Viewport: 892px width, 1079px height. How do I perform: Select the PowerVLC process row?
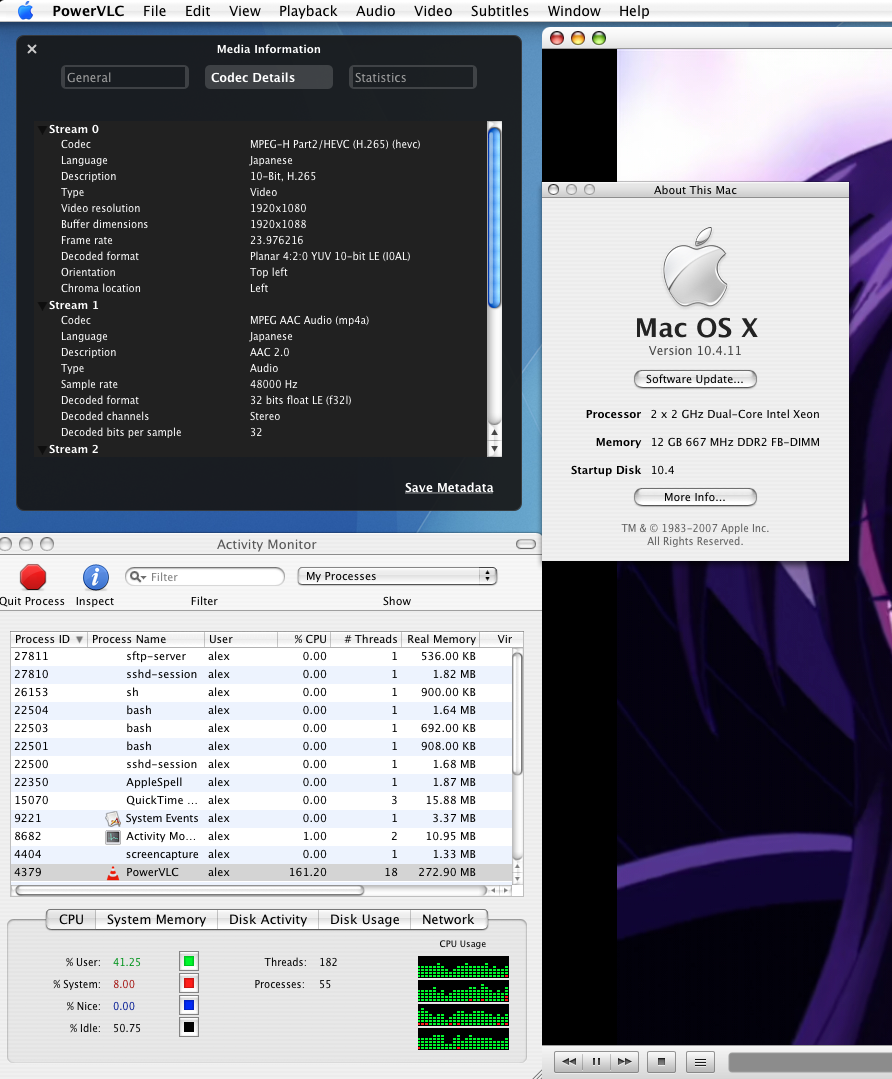pos(262,872)
